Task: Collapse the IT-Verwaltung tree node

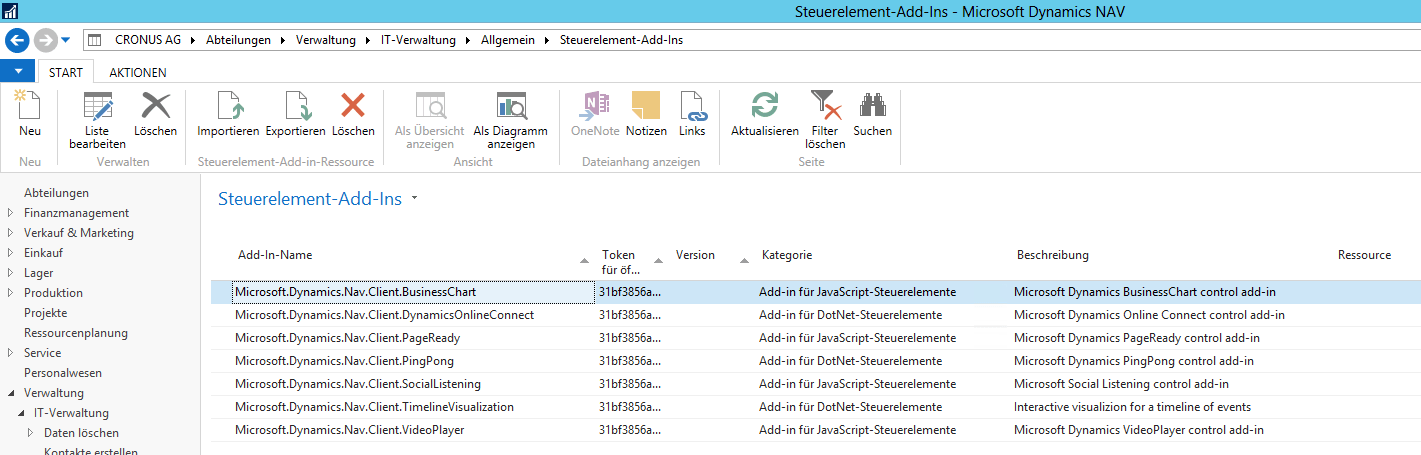Action: click(x=21, y=413)
